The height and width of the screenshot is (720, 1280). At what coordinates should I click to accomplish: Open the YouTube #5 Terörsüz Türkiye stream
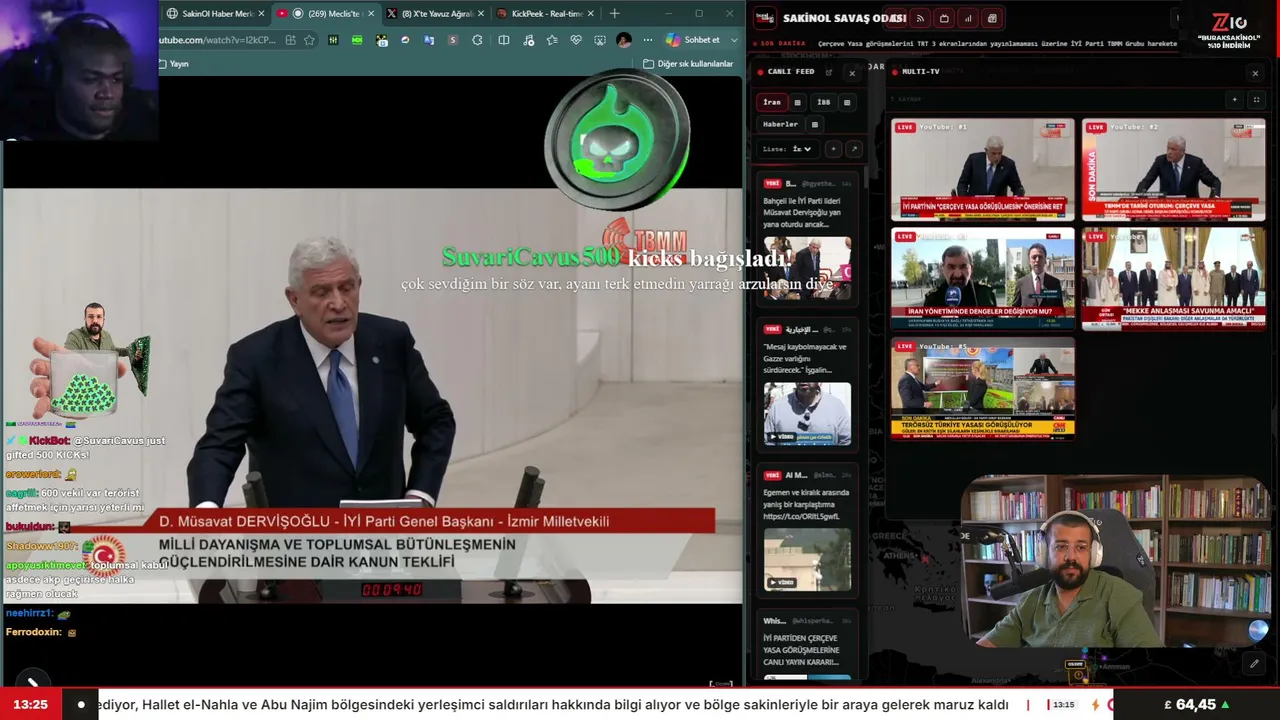[x=983, y=388]
